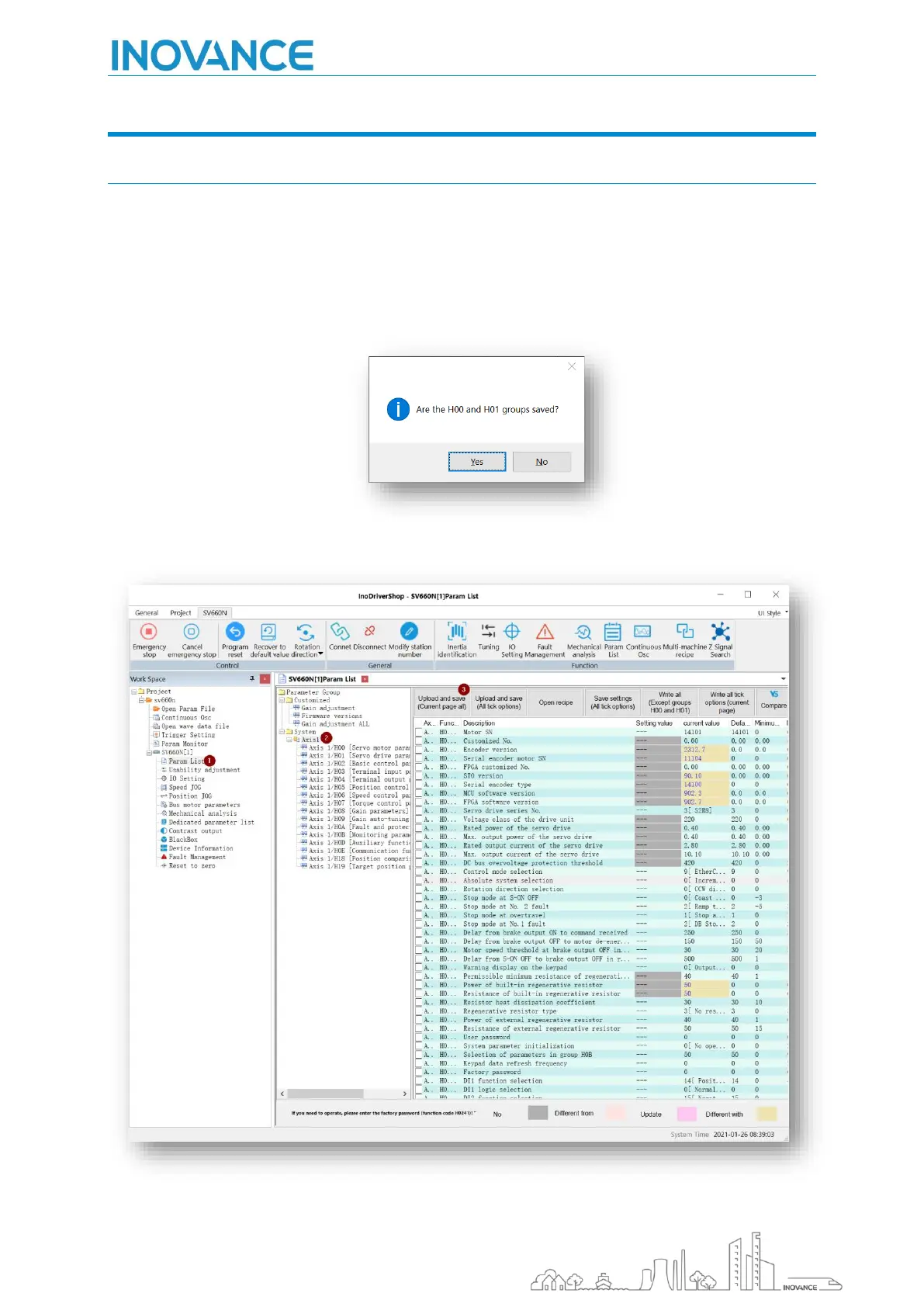This screenshot has height=1307, width=924.
Task: Click the Emergency stop icon
Action: tap(149, 632)
